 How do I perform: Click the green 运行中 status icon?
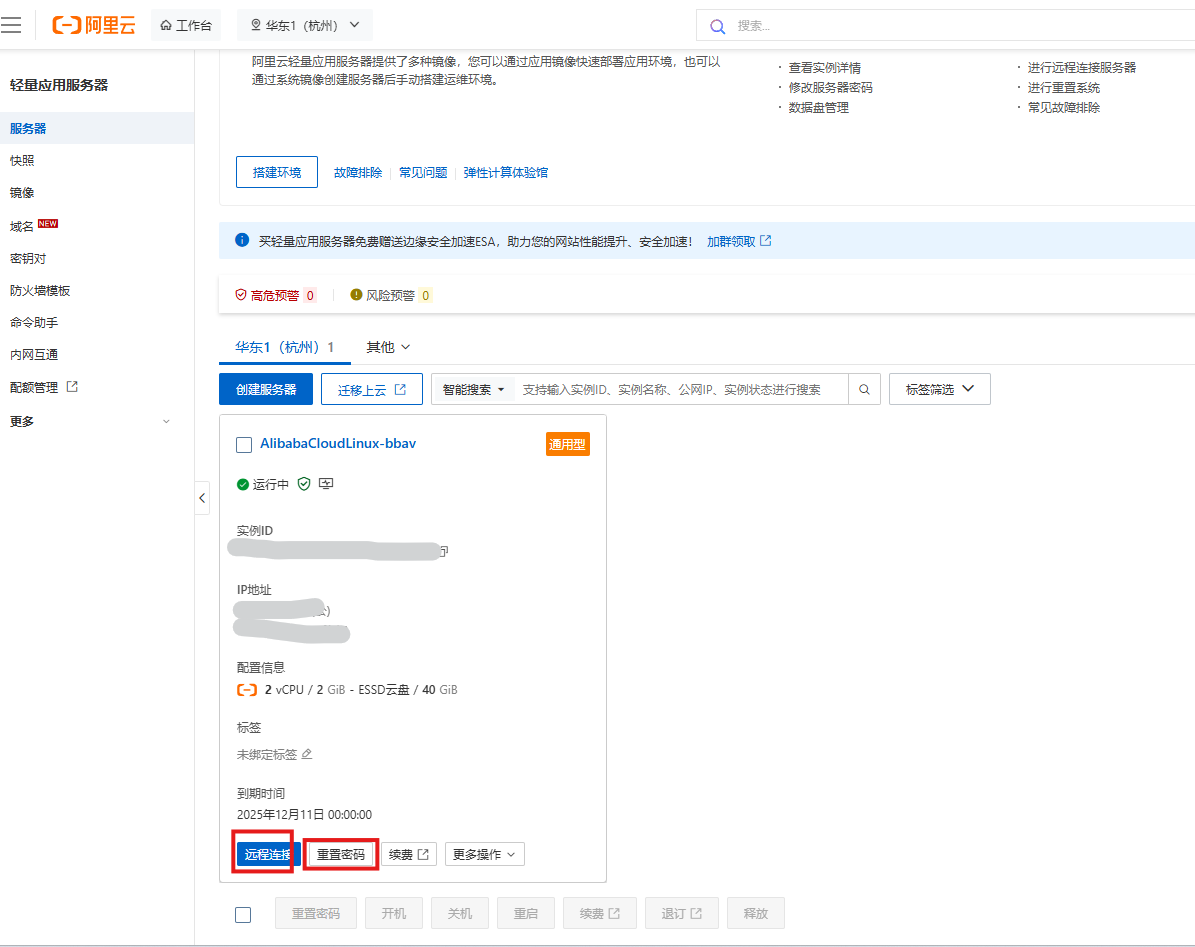tap(242, 485)
